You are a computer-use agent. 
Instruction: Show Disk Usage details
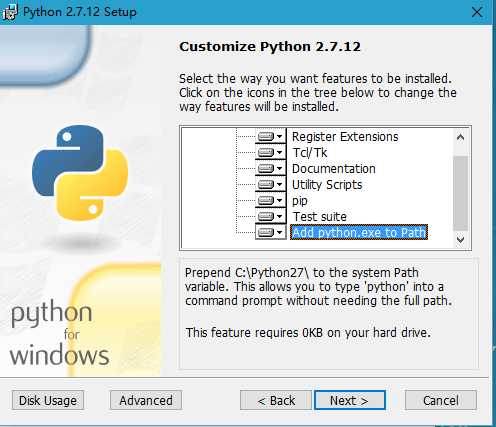[48, 400]
